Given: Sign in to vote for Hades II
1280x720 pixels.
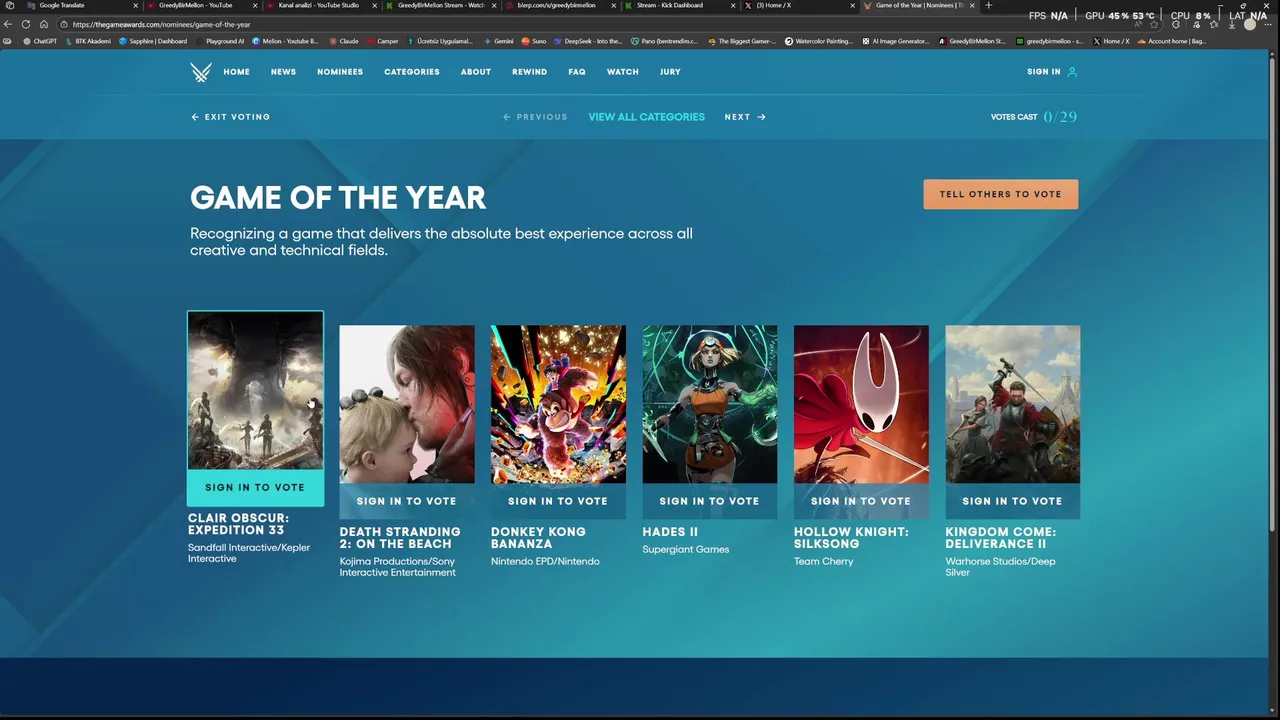Looking at the screenshot, I should pyautogui.click(x=710, y=501).
